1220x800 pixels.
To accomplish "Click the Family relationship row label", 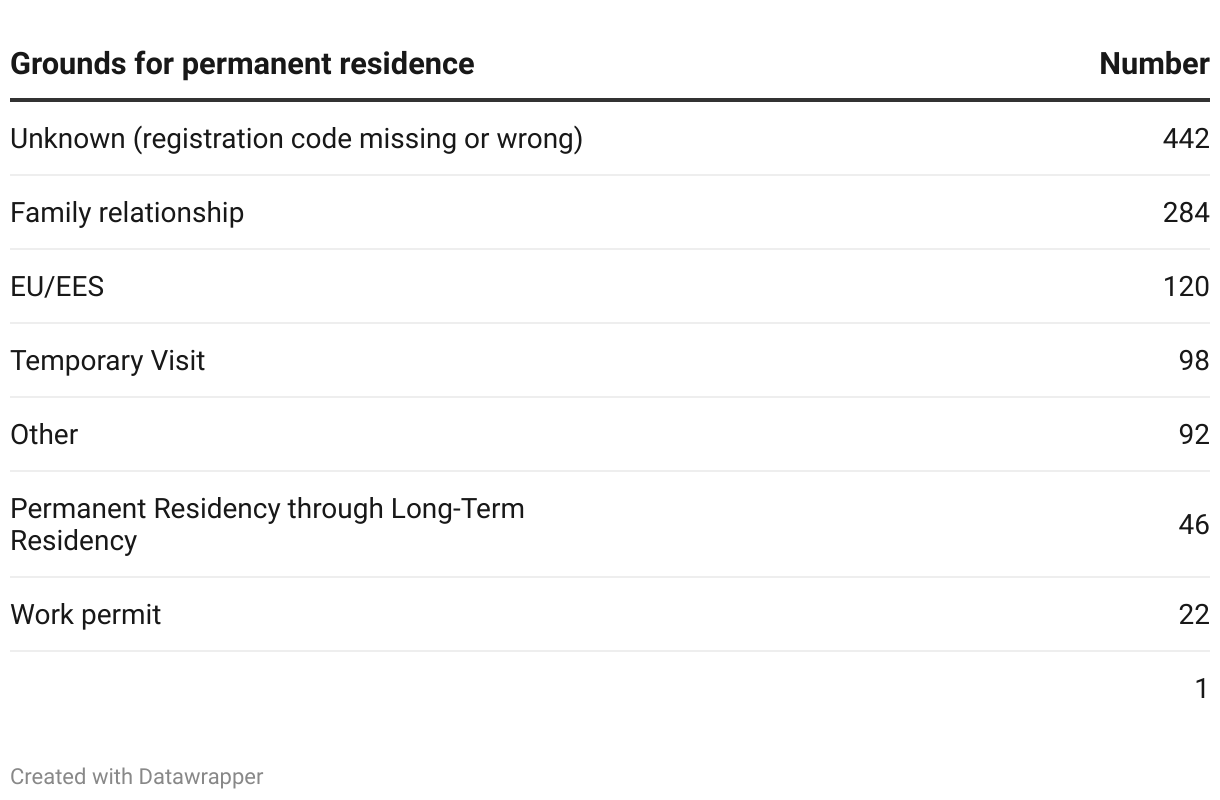I will [127, 213].
